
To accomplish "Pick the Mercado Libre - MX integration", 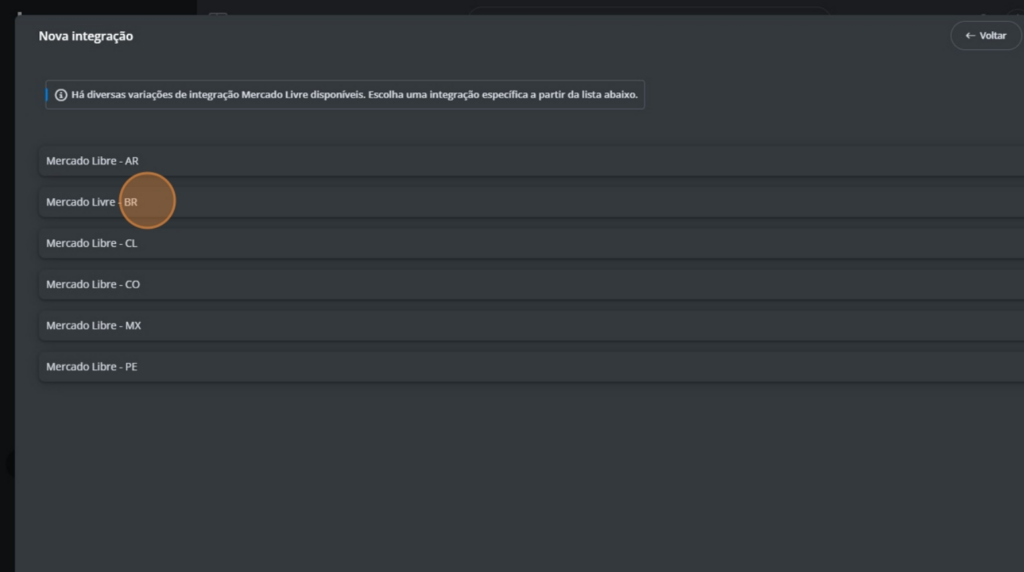I will (x=531, y=325).
